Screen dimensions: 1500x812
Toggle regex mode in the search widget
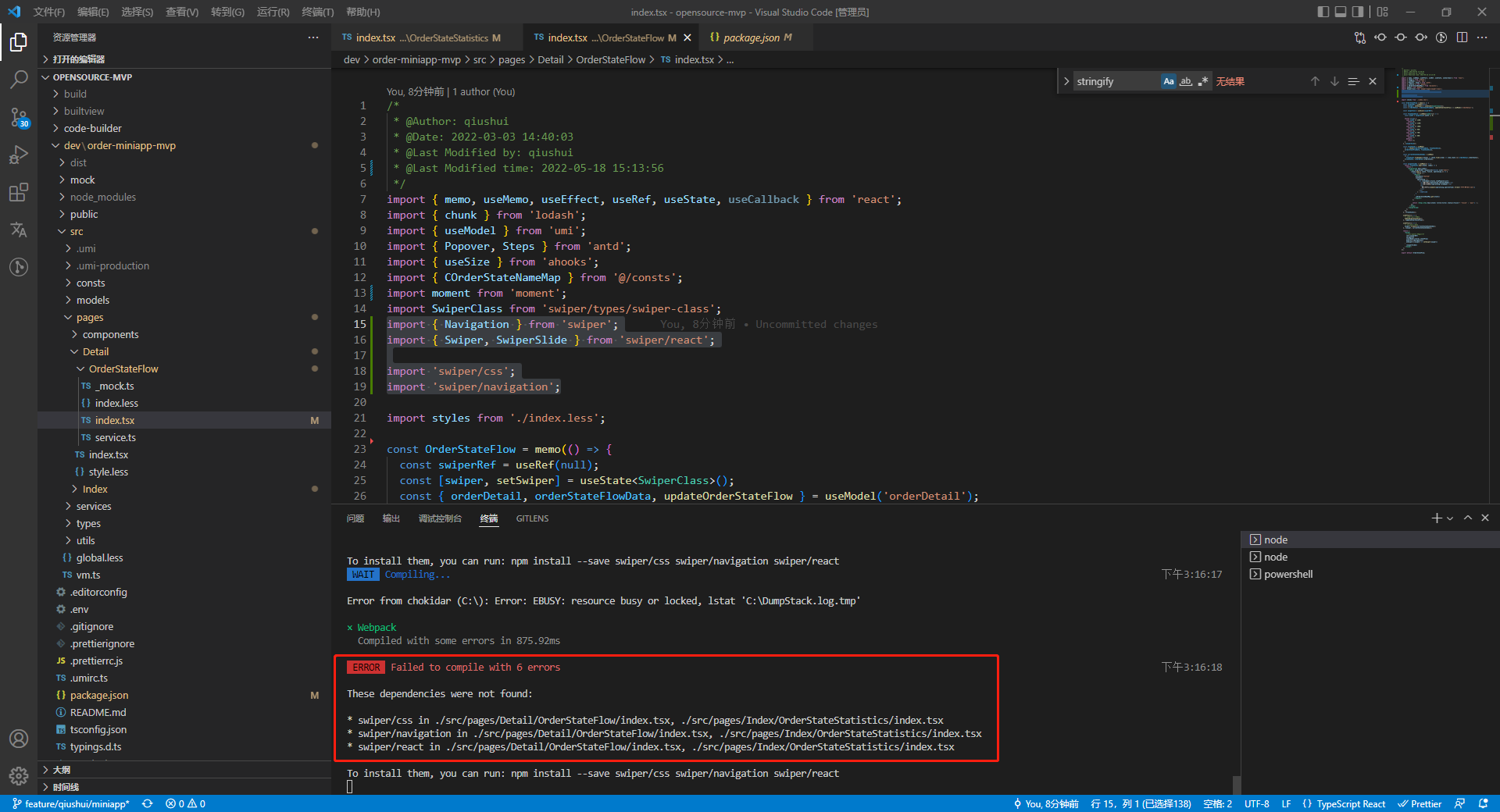[x=1204, y=81]
